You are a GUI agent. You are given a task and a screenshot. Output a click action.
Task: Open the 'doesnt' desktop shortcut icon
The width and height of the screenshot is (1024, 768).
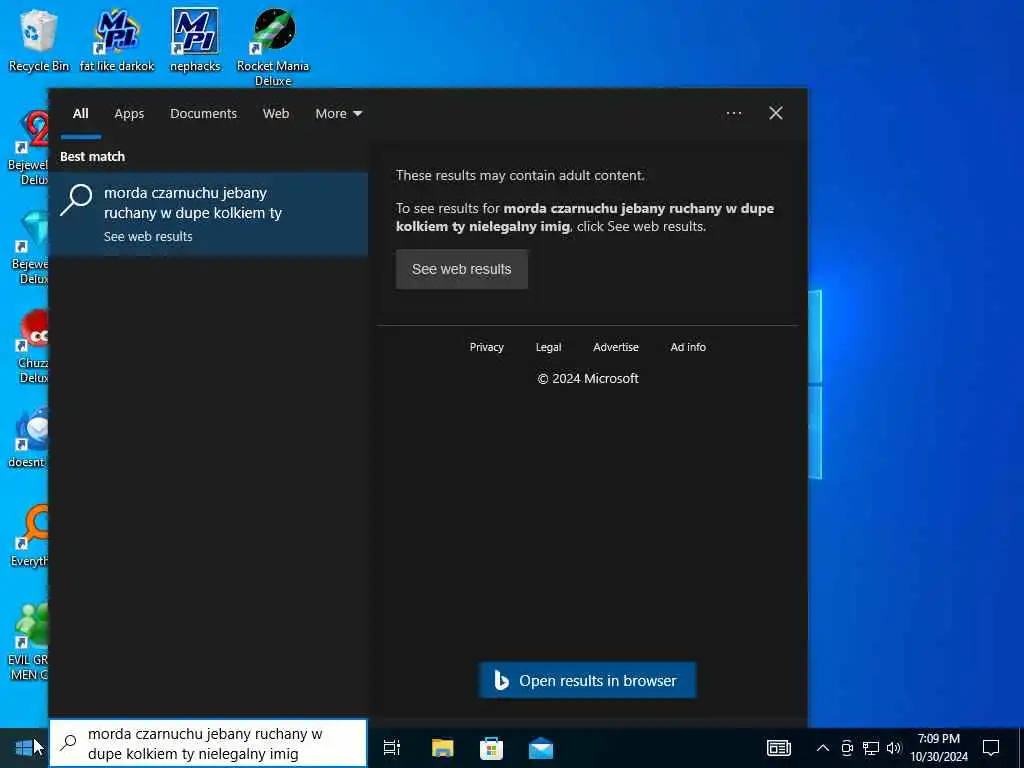27,438
